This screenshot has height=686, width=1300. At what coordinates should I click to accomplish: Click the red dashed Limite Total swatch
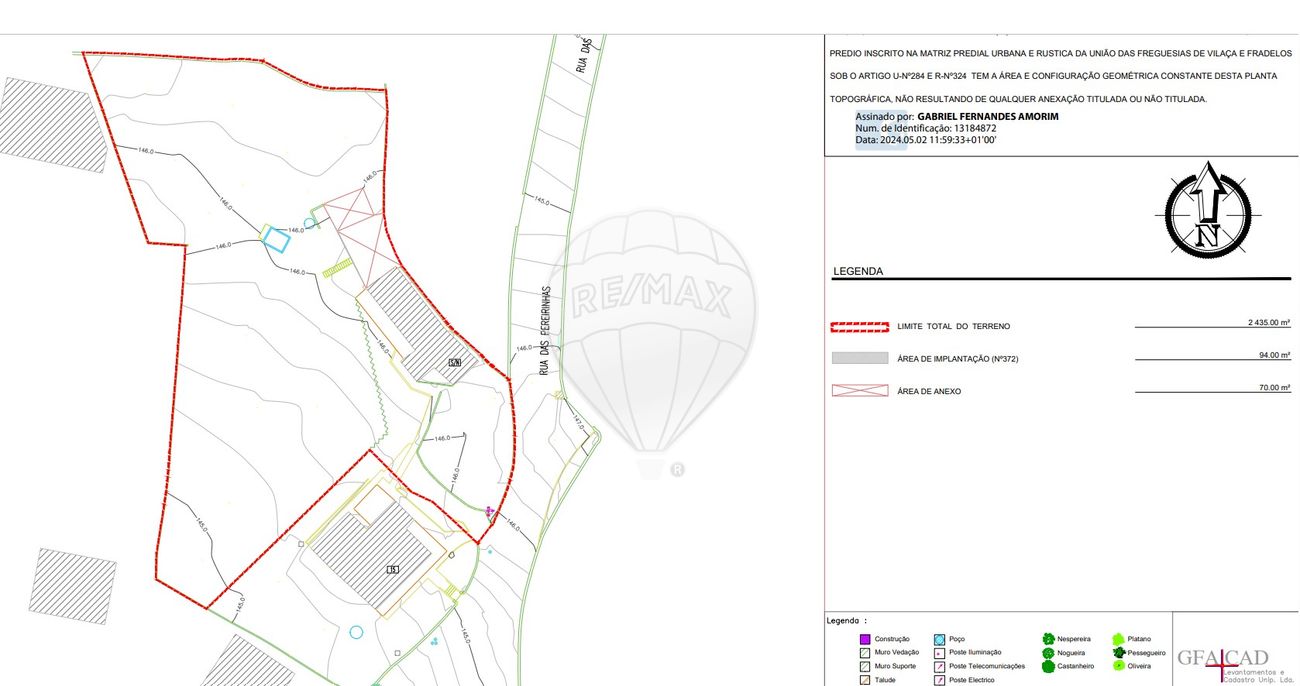click(859, 326)
